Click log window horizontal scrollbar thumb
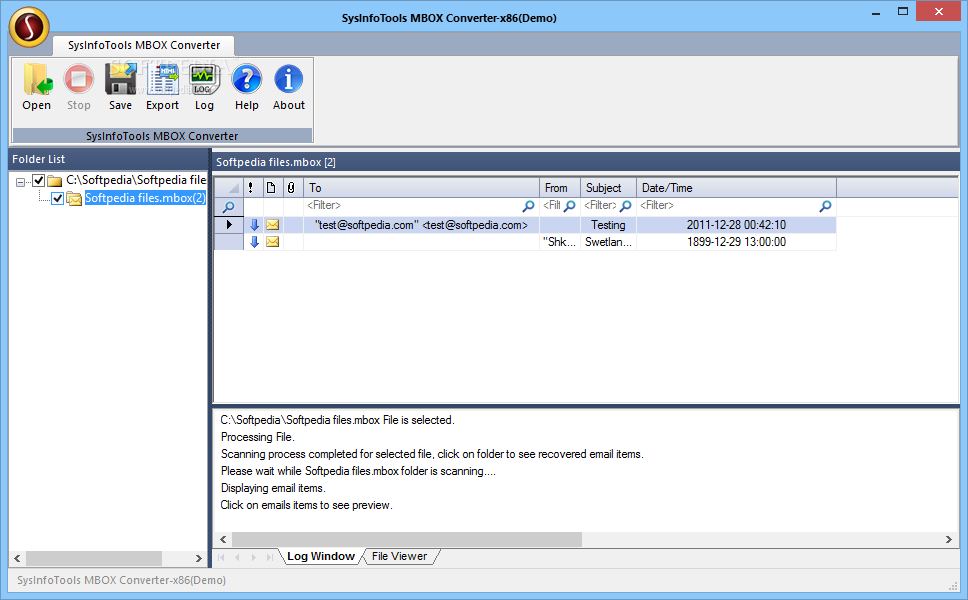This screenshot has width=968, height=600. click(x=407, y=540)
